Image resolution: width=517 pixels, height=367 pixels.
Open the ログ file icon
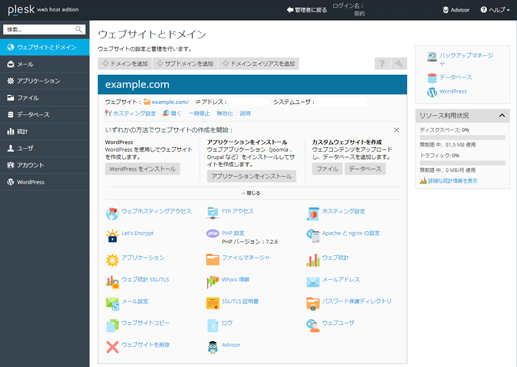click(213, 325)
